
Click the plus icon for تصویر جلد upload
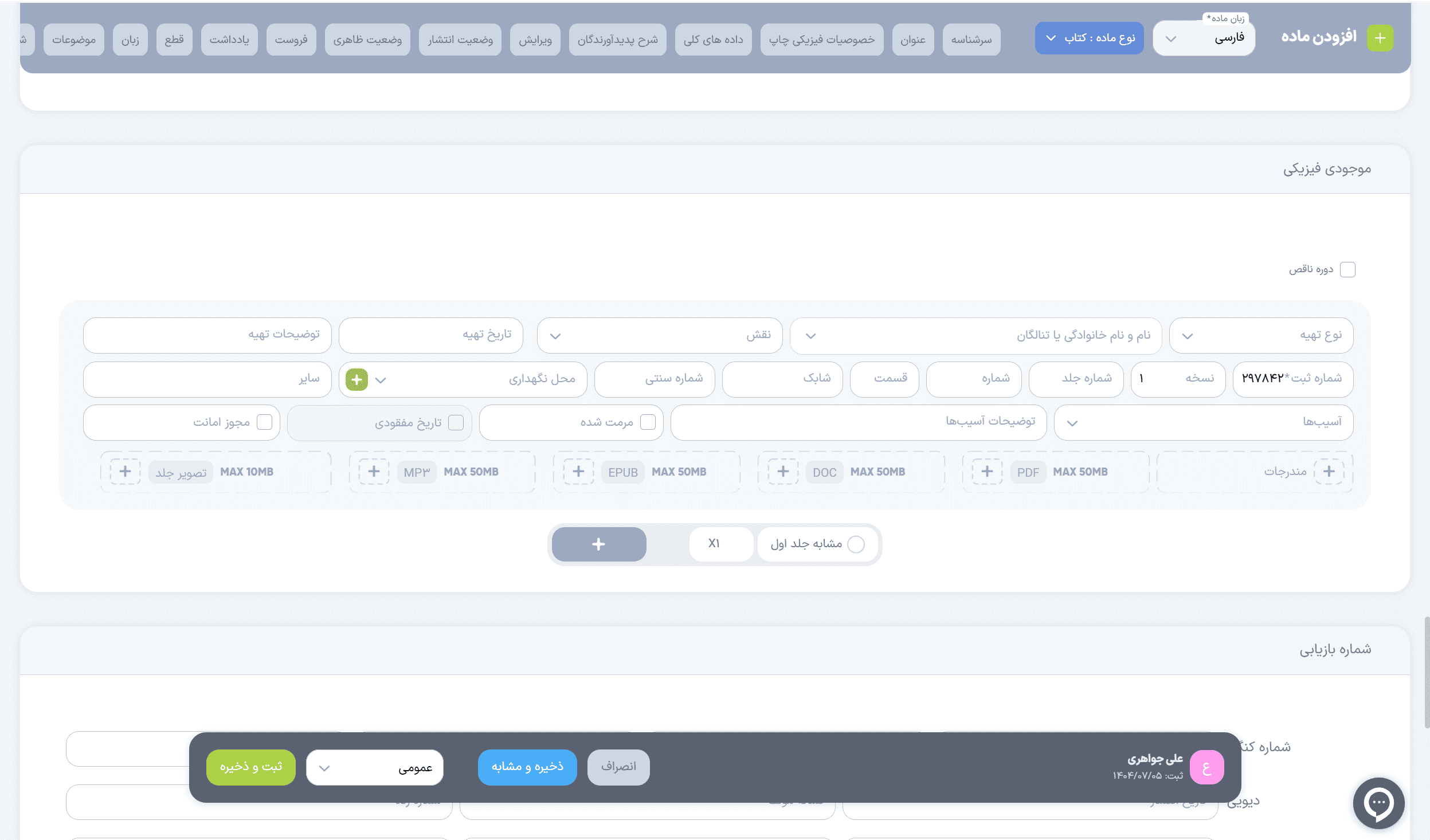point(125,472)
